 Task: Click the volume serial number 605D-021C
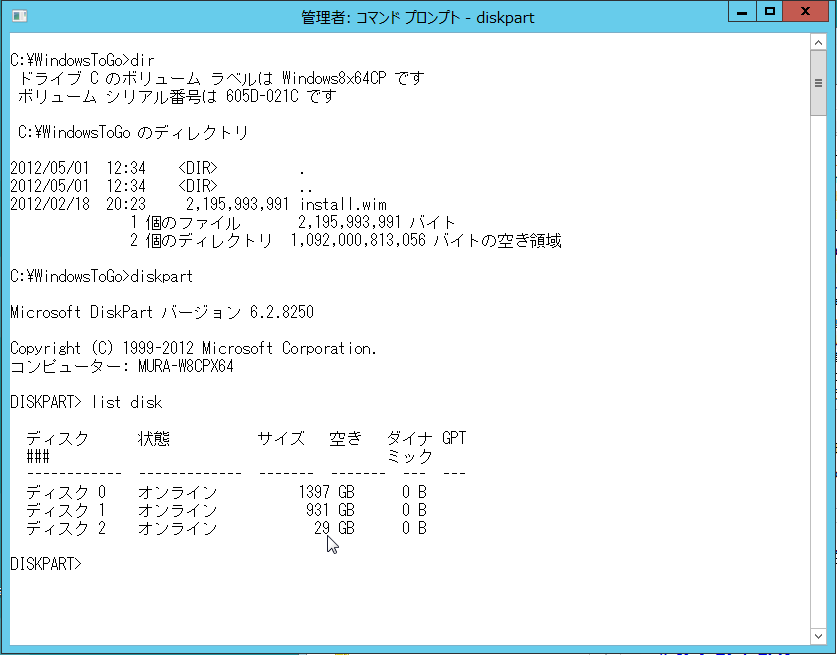click(x=262, y=96)
